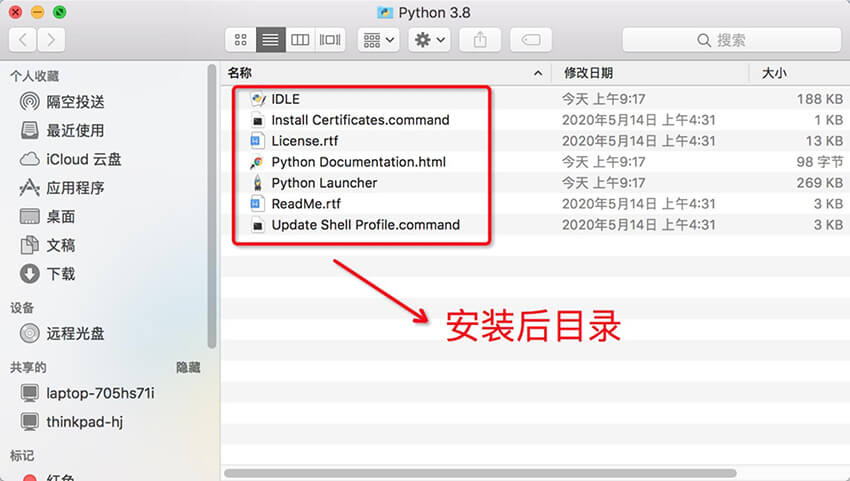The height and width of the screenshot is (481, 850).
Task: Click the disc icon beside 远程光盘
Action: (29, 333)
